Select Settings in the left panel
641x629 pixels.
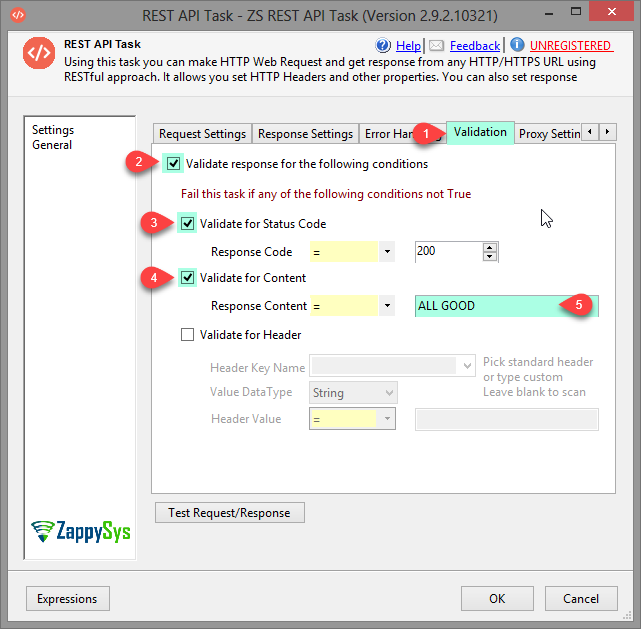tap(53, 130)
